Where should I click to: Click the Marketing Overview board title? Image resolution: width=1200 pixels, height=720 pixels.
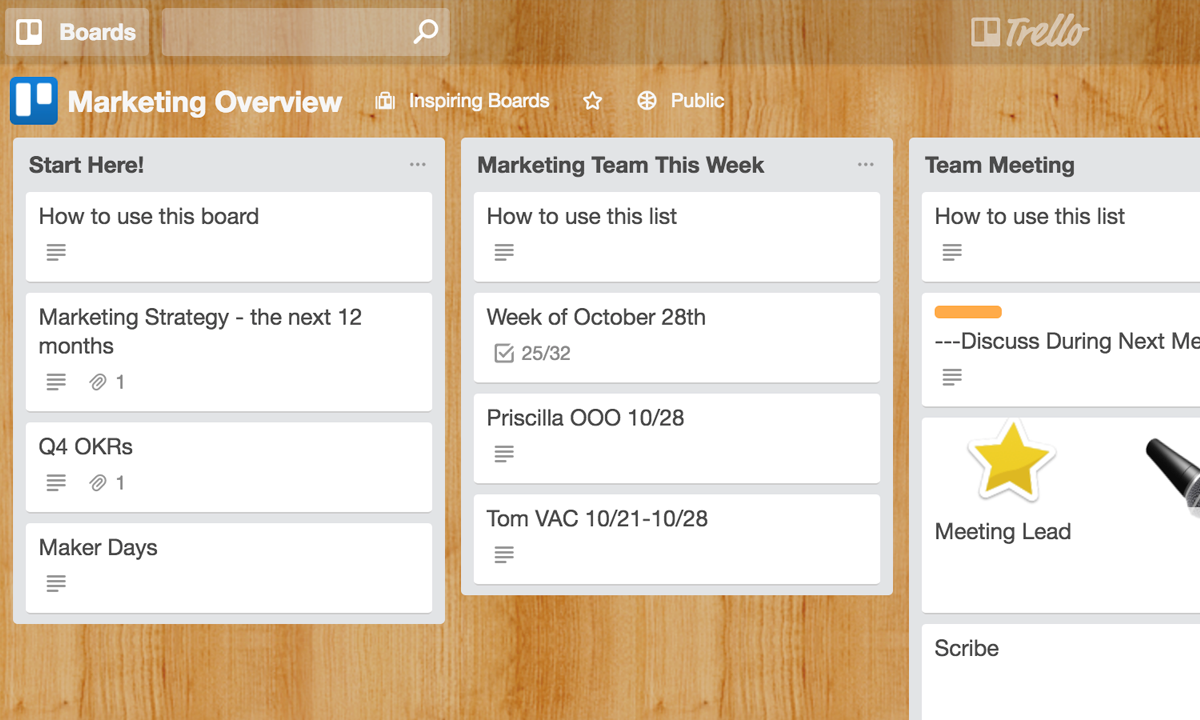pos(206,100)
